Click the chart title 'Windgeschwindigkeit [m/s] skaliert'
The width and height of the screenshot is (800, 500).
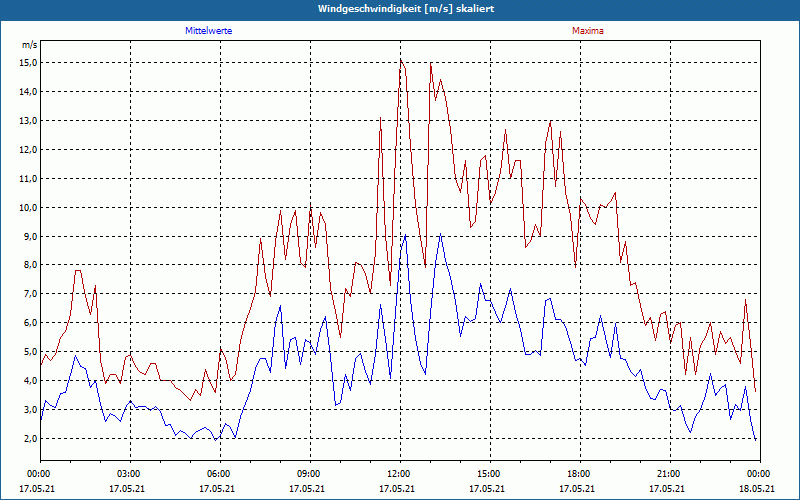[406, 9]
